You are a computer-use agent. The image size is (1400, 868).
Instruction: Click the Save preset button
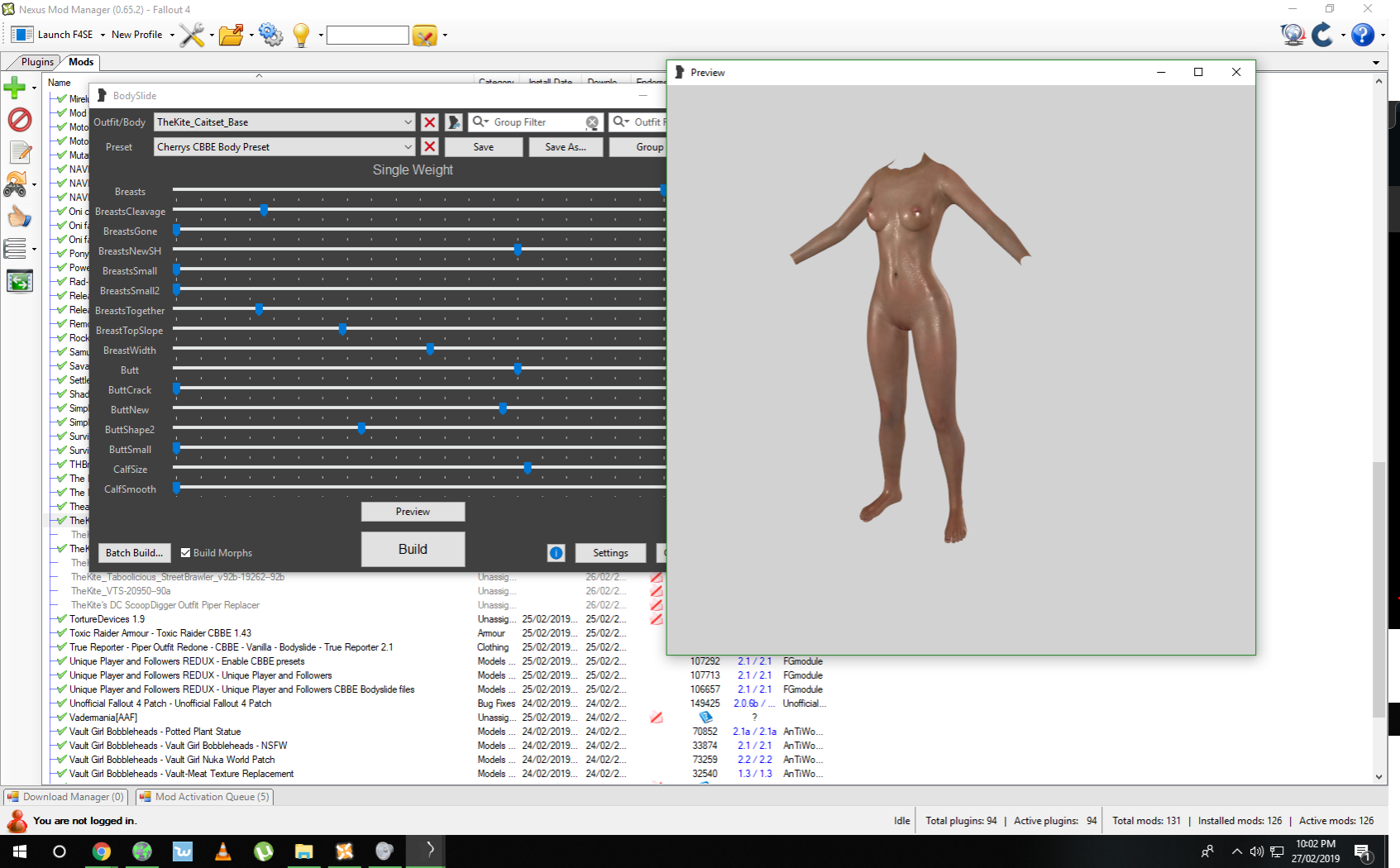484,147
